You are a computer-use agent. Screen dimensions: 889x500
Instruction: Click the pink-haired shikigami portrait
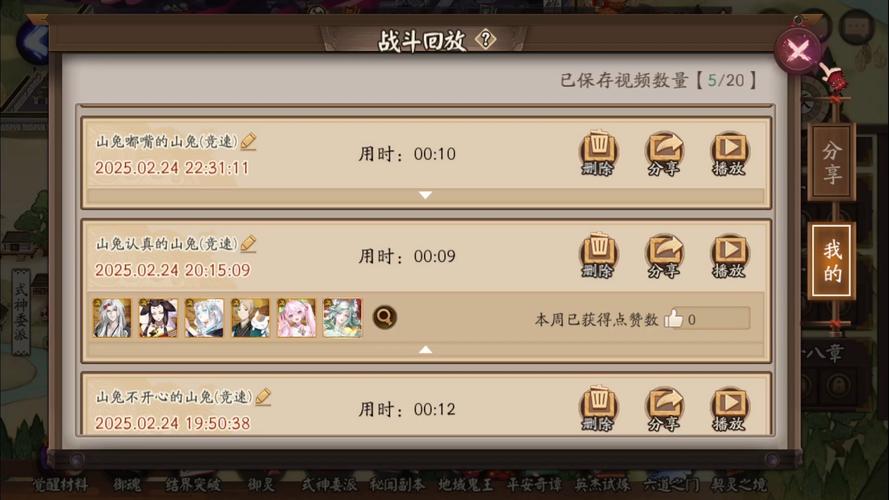click(x=297, y=318)
